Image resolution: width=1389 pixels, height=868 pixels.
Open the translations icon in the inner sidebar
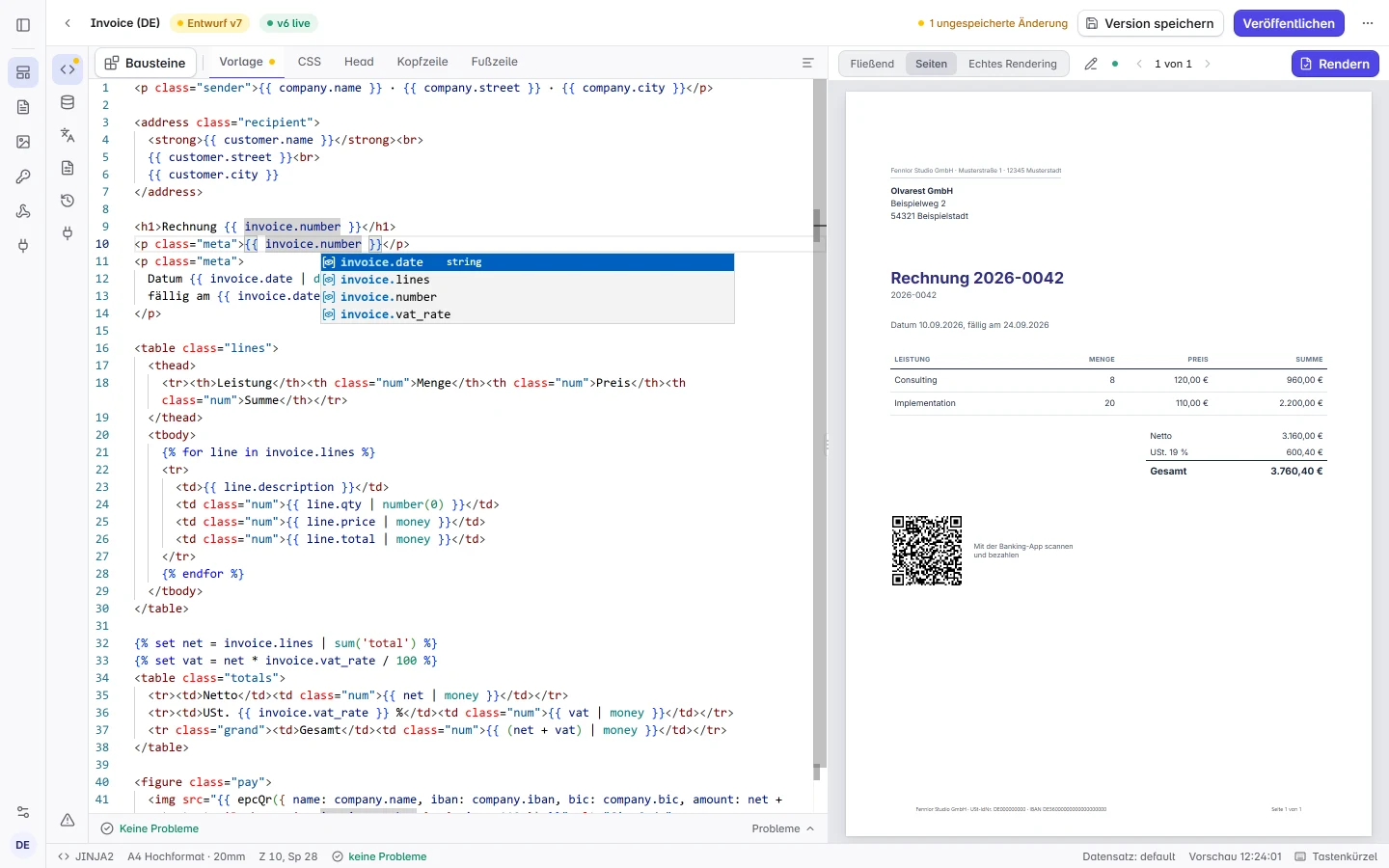click(x=68, y=135)
